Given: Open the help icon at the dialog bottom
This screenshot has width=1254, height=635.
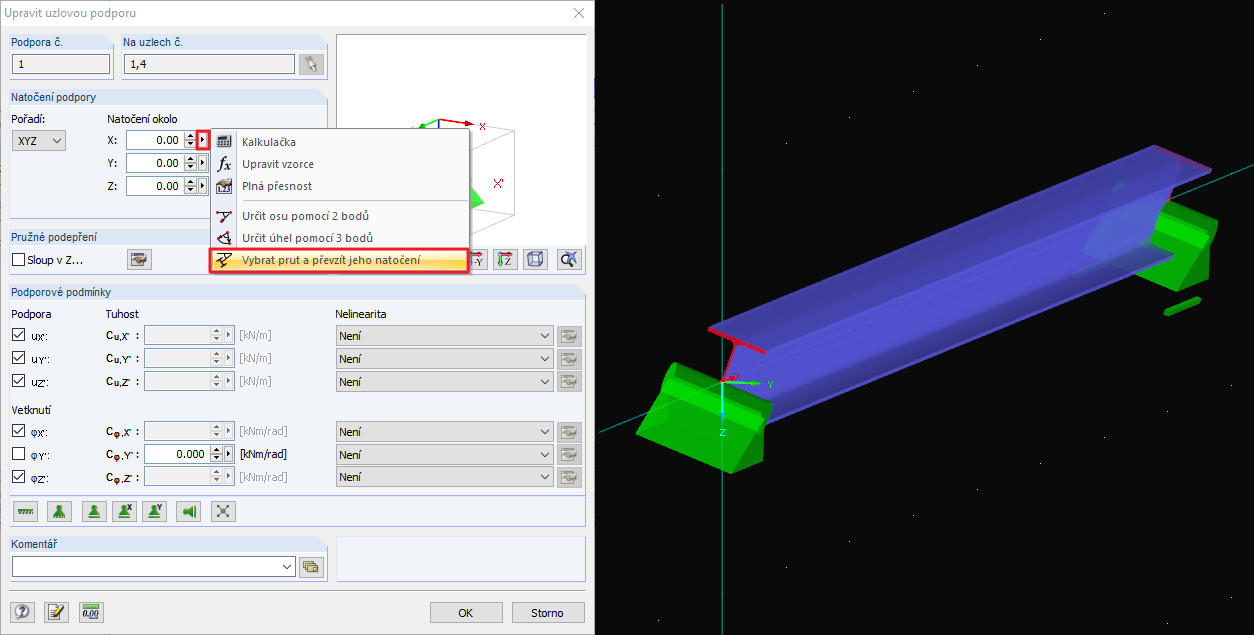Looking at the screenshot, I should [22, 612].
